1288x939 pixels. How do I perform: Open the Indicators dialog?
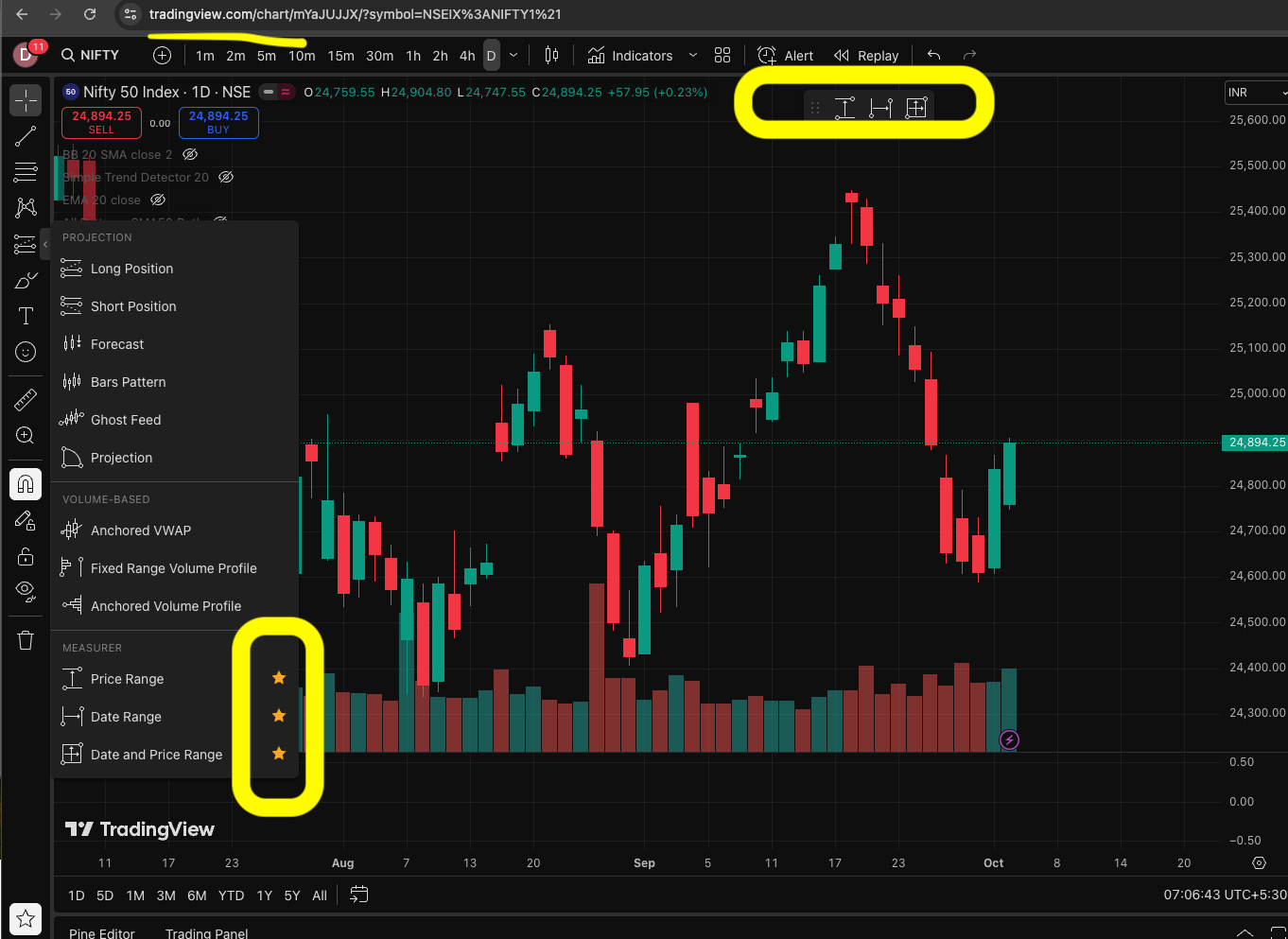(630, 56)
